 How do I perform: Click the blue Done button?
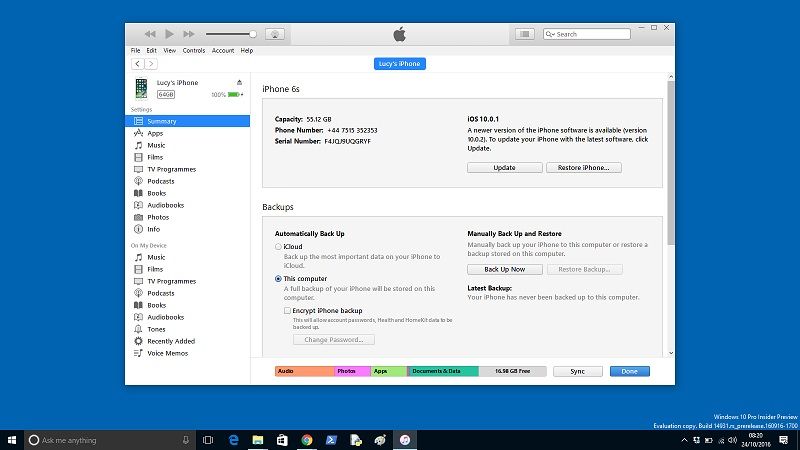click(x=630, y=371)
